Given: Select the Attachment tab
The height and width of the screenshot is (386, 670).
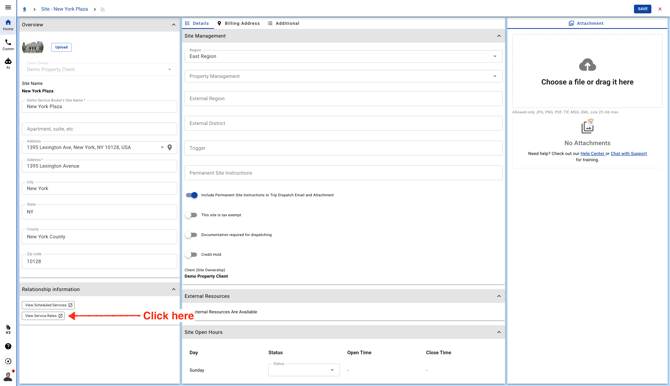Looking at the screenshot, I should coord(586,23).
